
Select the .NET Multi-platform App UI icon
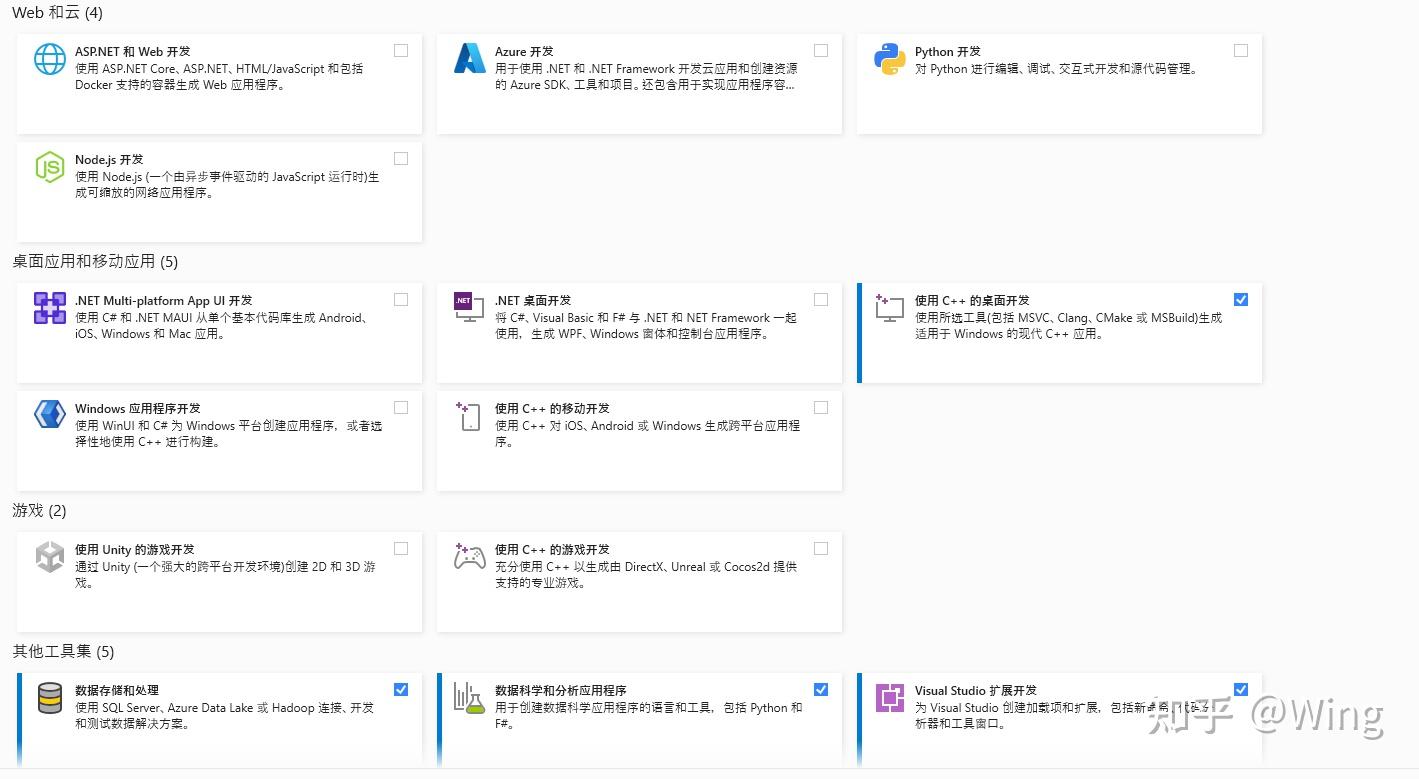coord(49,308)
